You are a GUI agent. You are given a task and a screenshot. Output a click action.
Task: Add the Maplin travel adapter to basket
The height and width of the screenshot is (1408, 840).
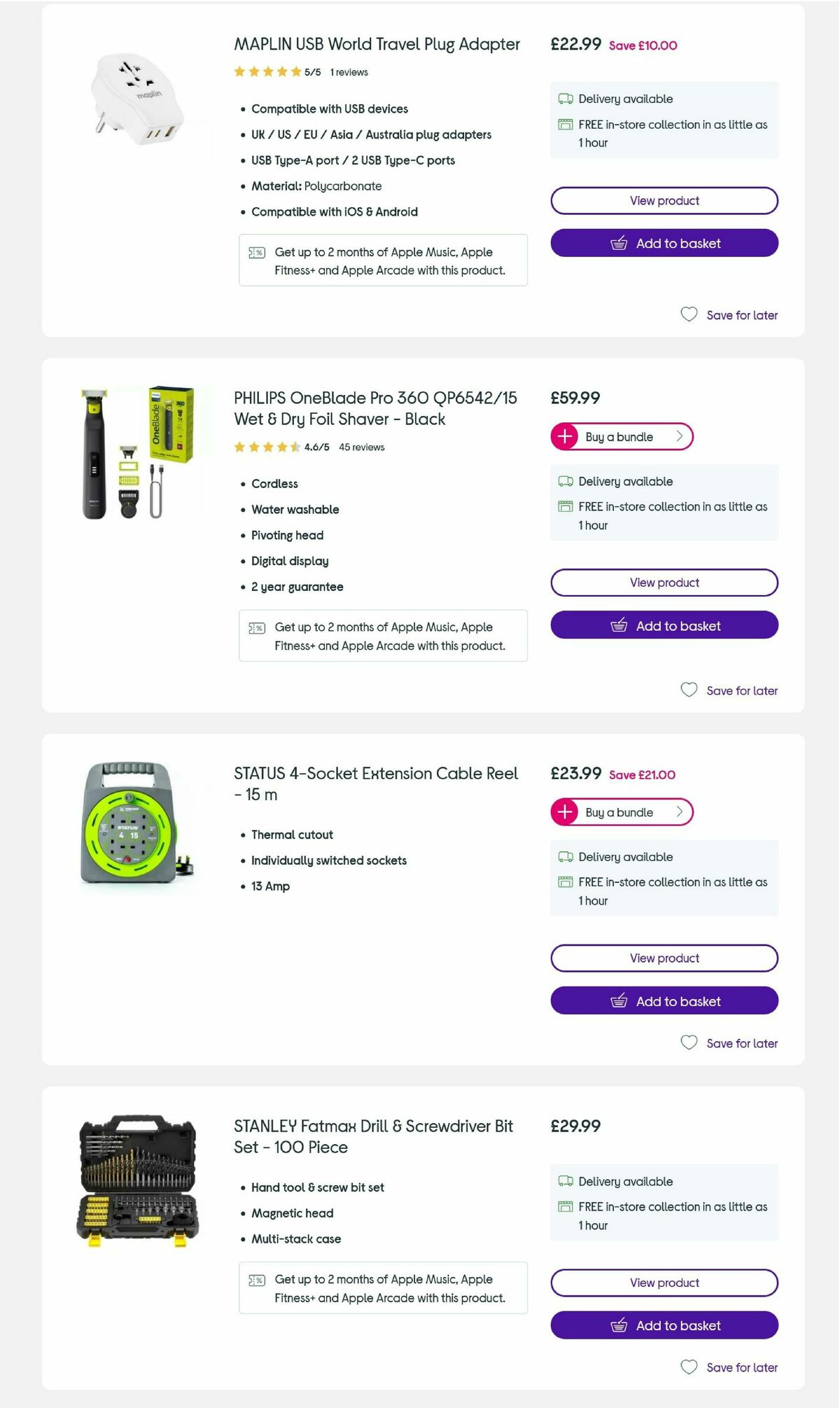[664, 243]
